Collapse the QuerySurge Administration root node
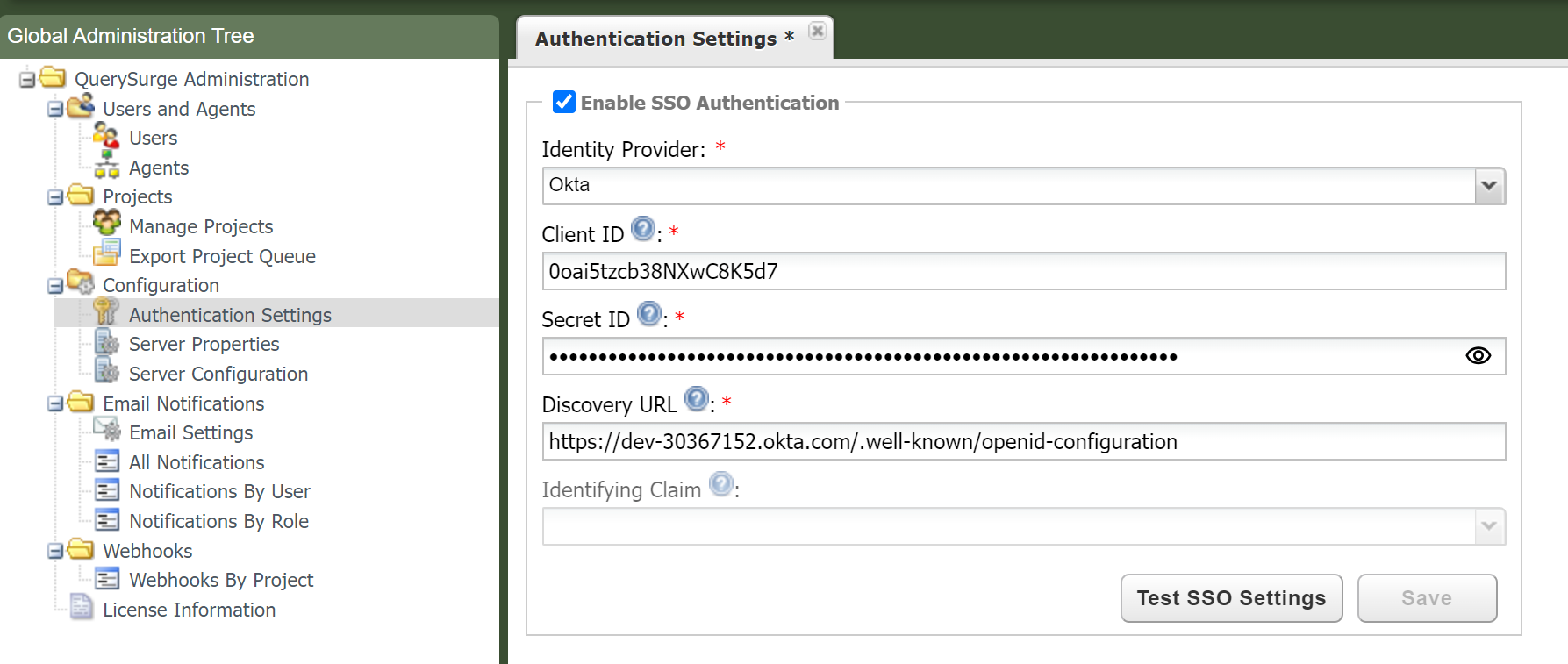Screen dimensions: 1568x664 (x=27, y=80)
